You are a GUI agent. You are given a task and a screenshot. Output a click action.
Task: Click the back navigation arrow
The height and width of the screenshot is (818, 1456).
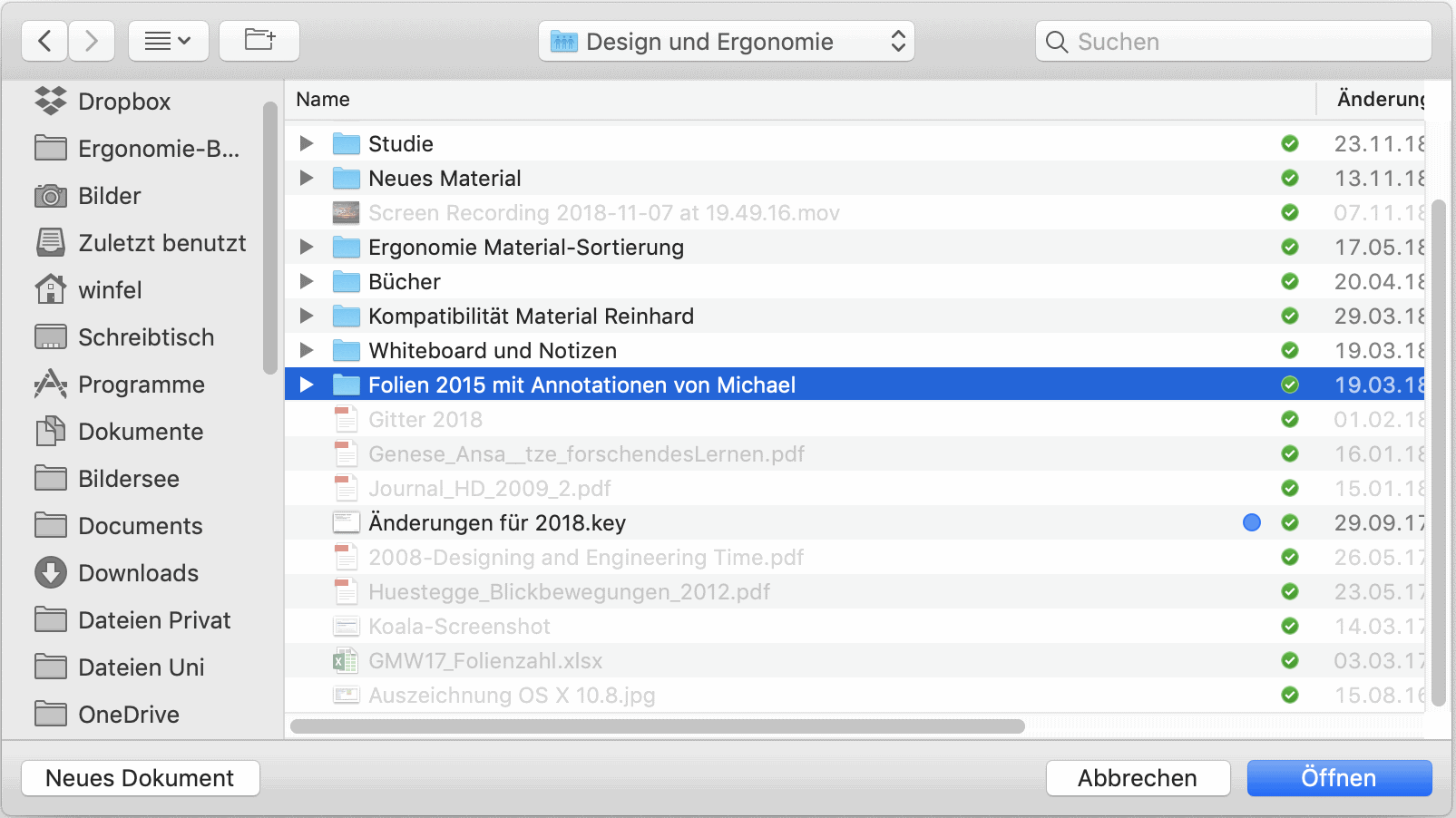(44, 42)
